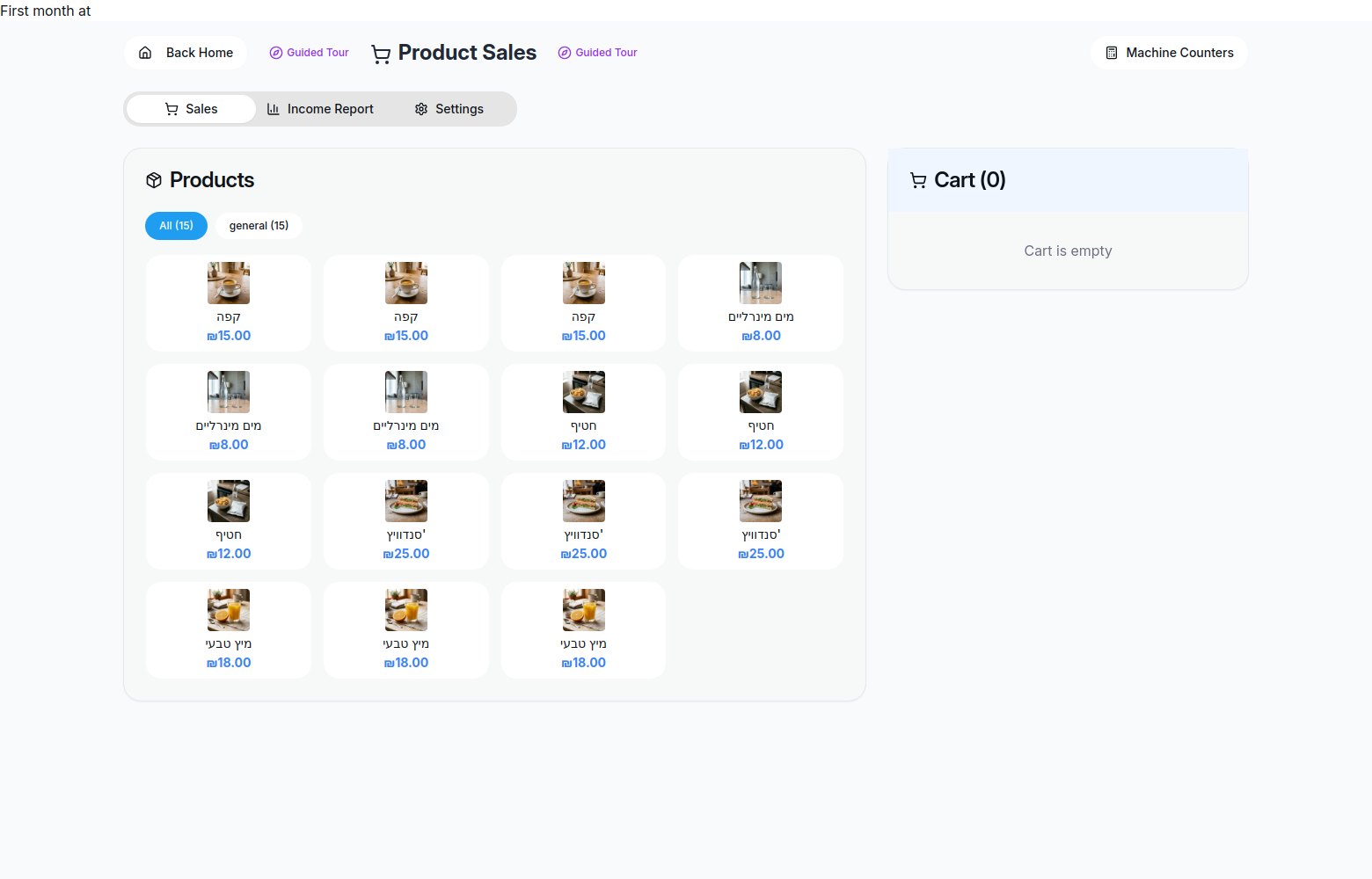Viewport: 1372px width, 879px height.
Task: Select the מים מינרליים card in the coffee row
Action: click(761, 303)
